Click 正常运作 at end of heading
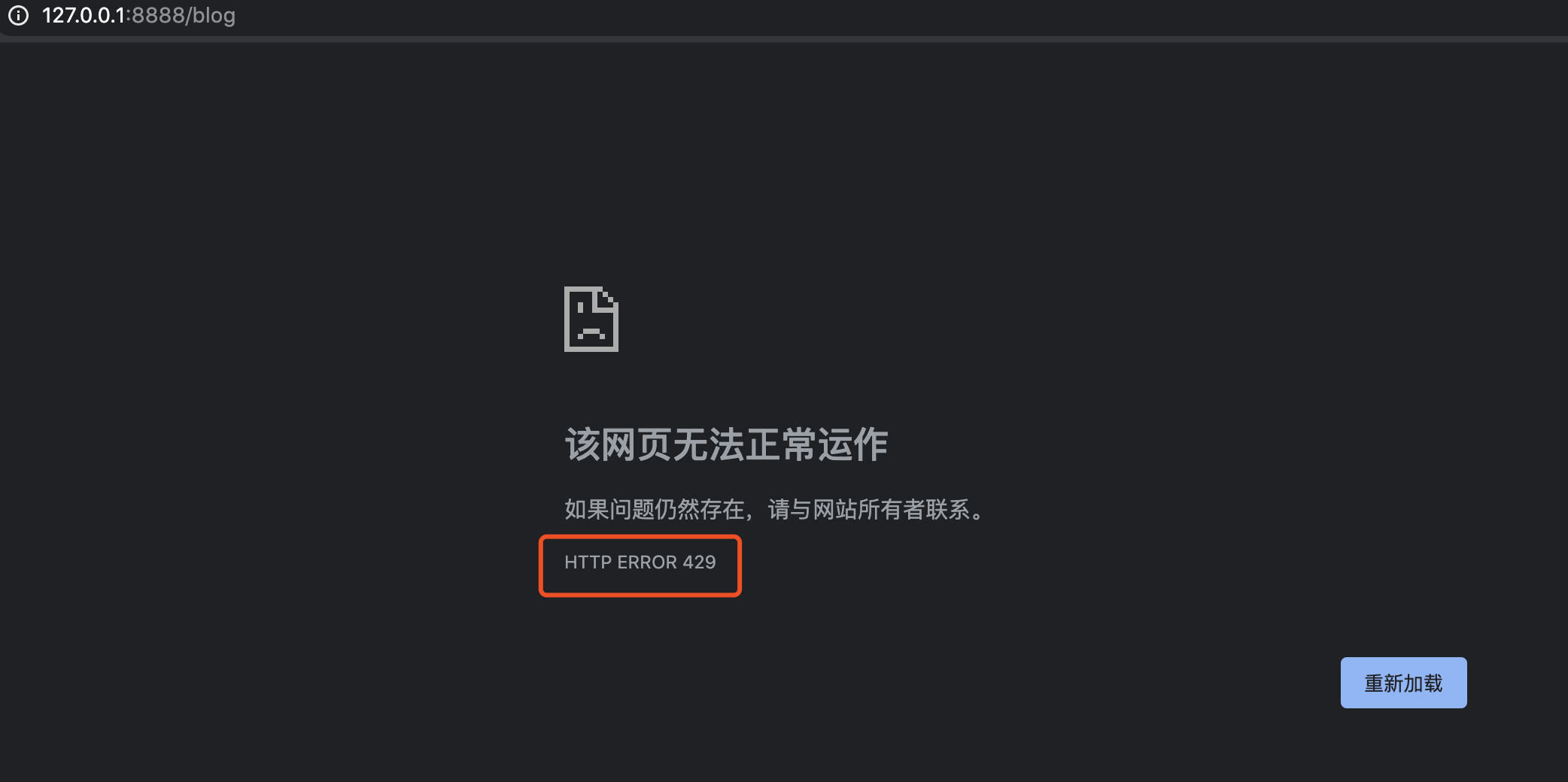Screen dimensions: 1568x782 (816, 444)
